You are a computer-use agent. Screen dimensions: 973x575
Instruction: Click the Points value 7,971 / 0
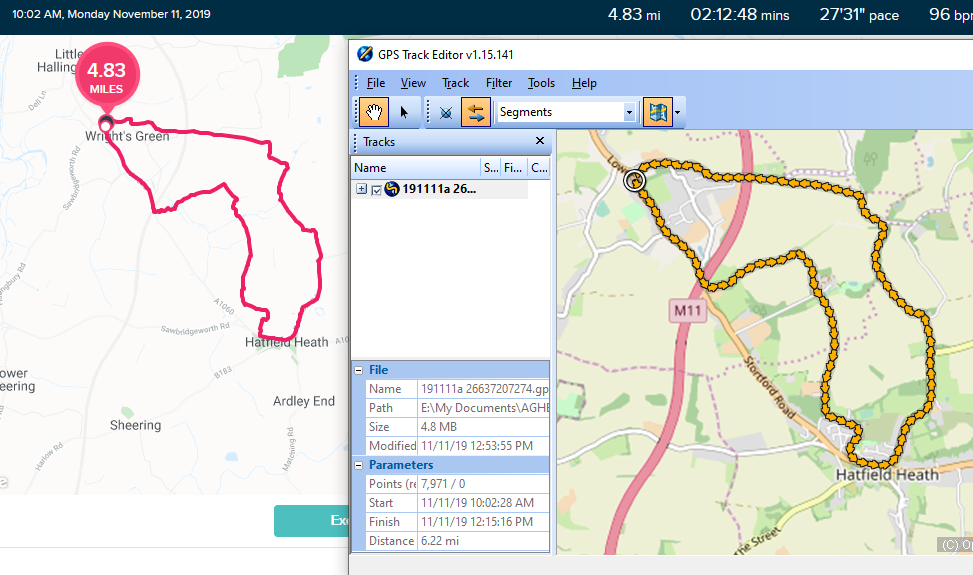[x=484, y=484]
